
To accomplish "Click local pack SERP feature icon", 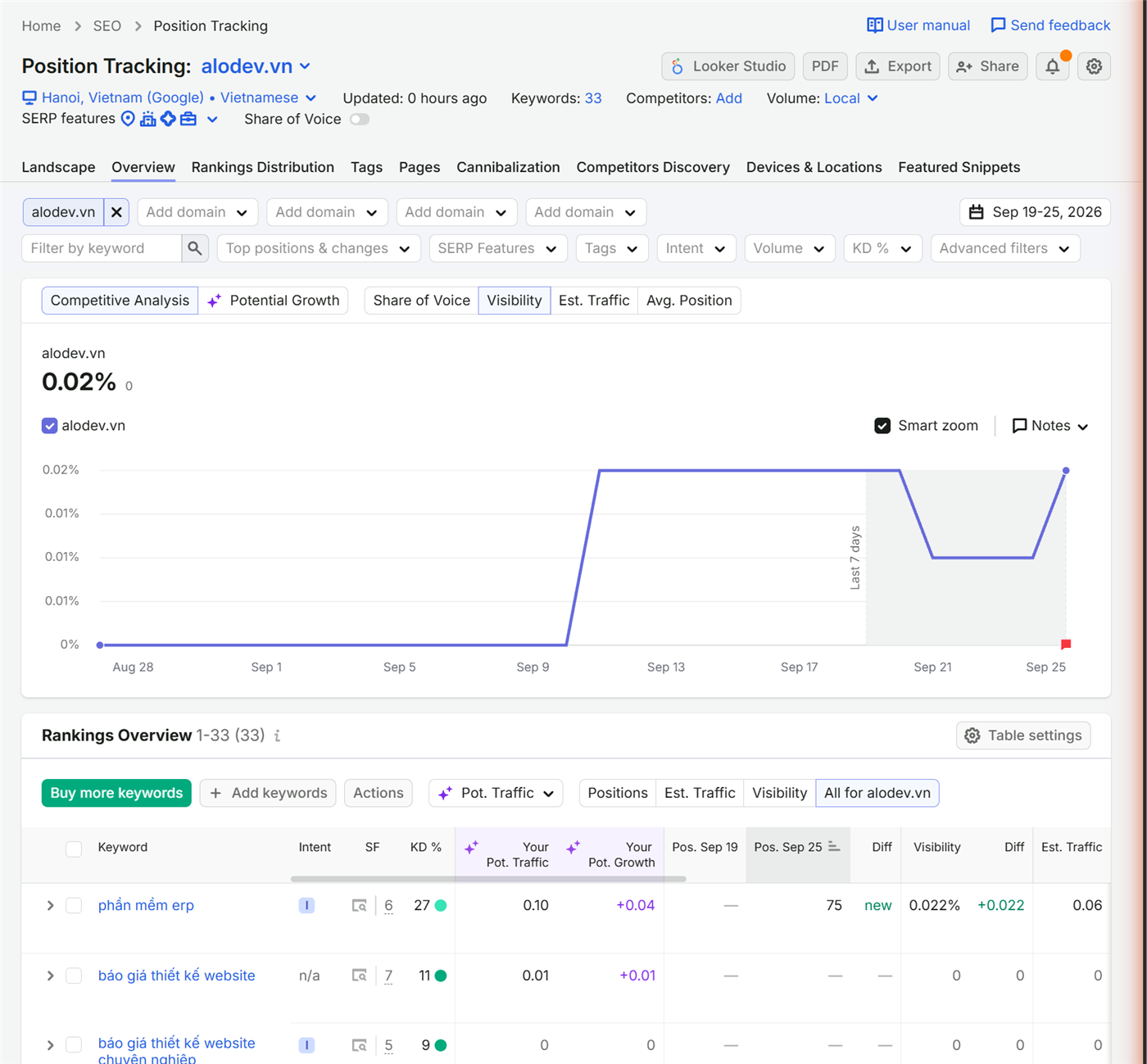I will [x=128, y=119].
